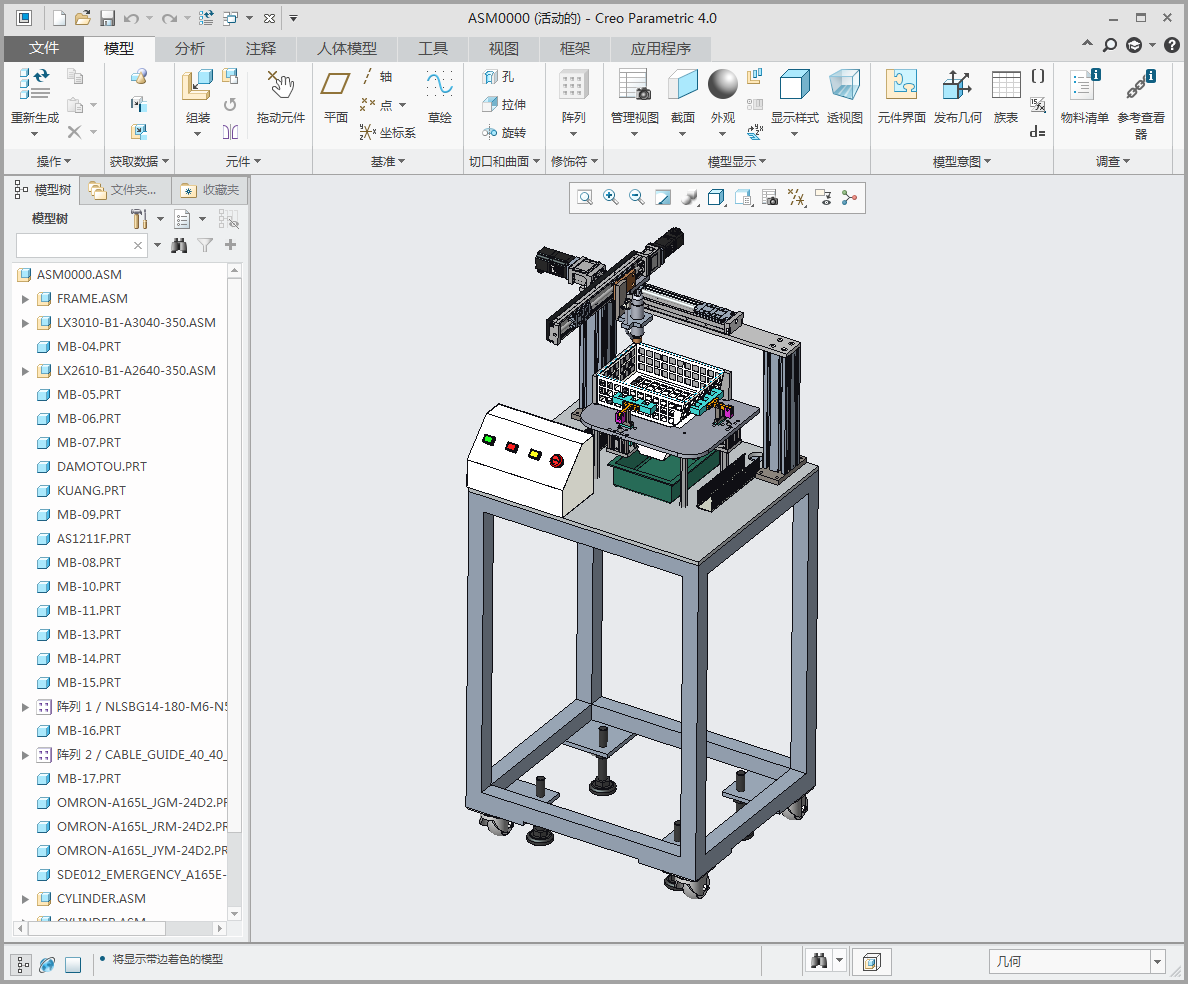Open the 参考查看器 reference viewer
This screenshot has width=1188, height=984.
point(1140,87)
